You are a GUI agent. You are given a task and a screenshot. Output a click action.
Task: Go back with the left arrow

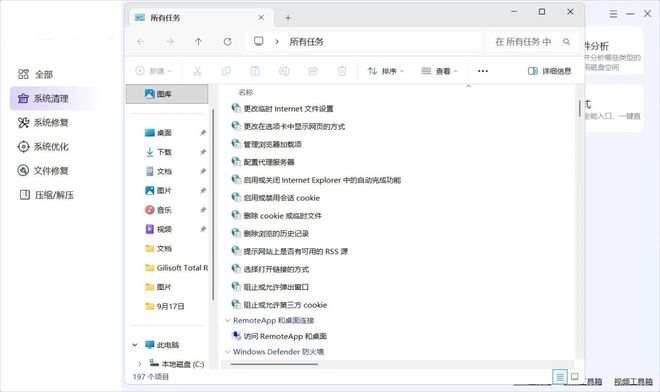coord(141,42)
